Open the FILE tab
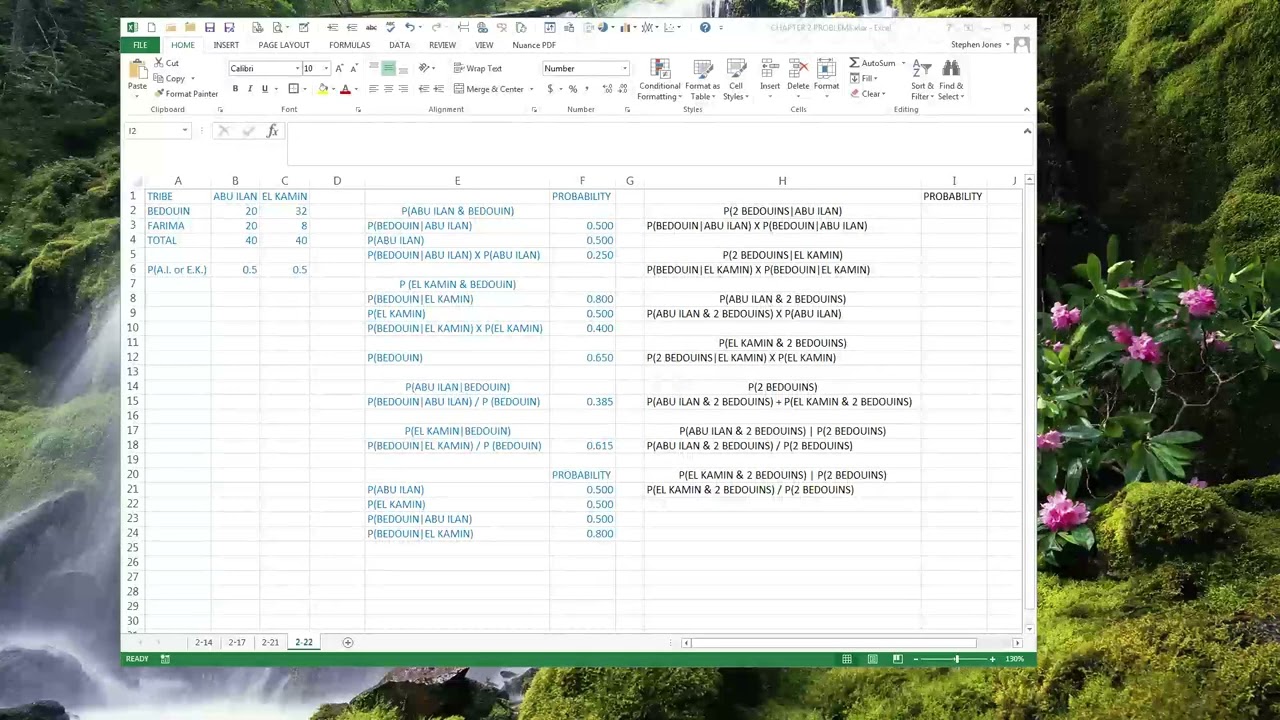 pos(140,45)
